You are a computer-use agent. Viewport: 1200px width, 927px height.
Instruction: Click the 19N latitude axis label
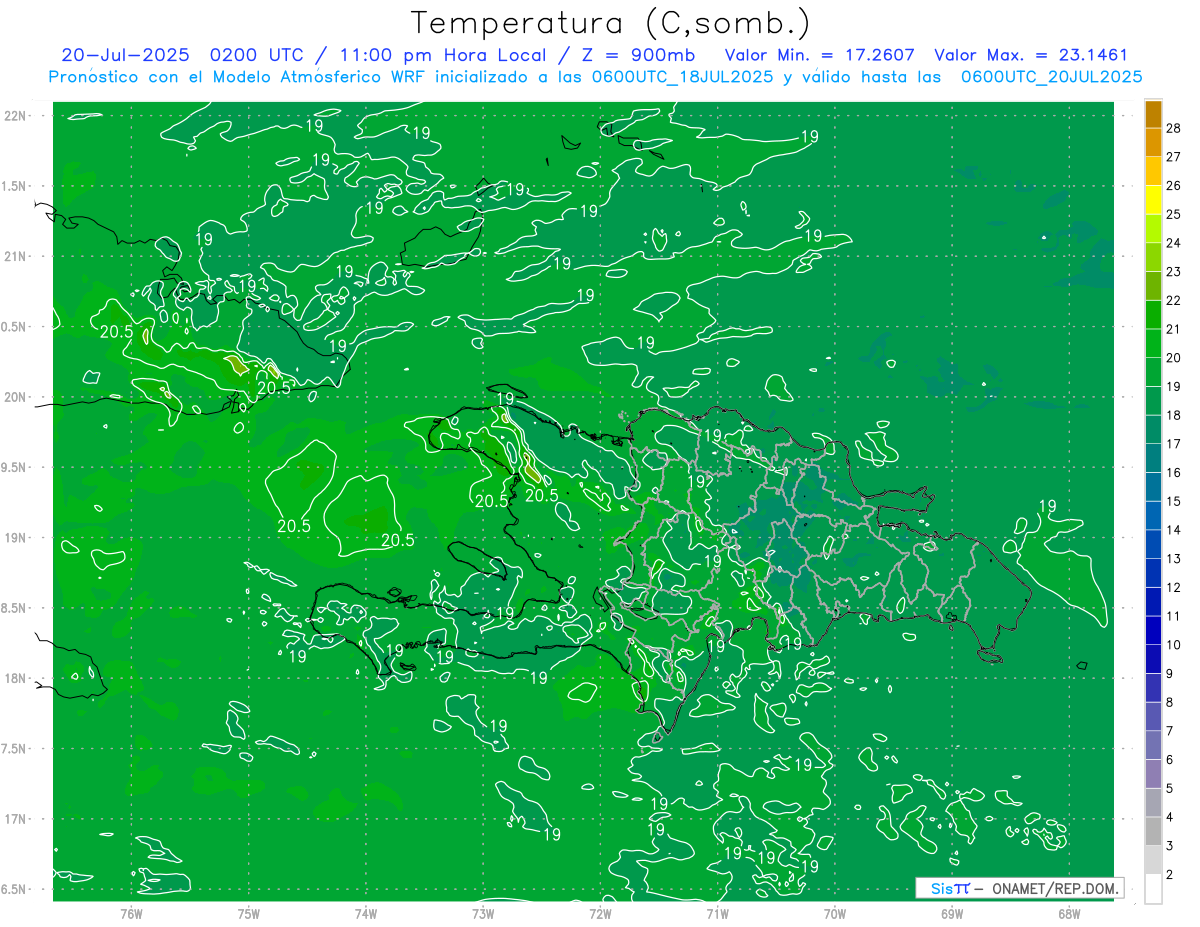(17, 538)
